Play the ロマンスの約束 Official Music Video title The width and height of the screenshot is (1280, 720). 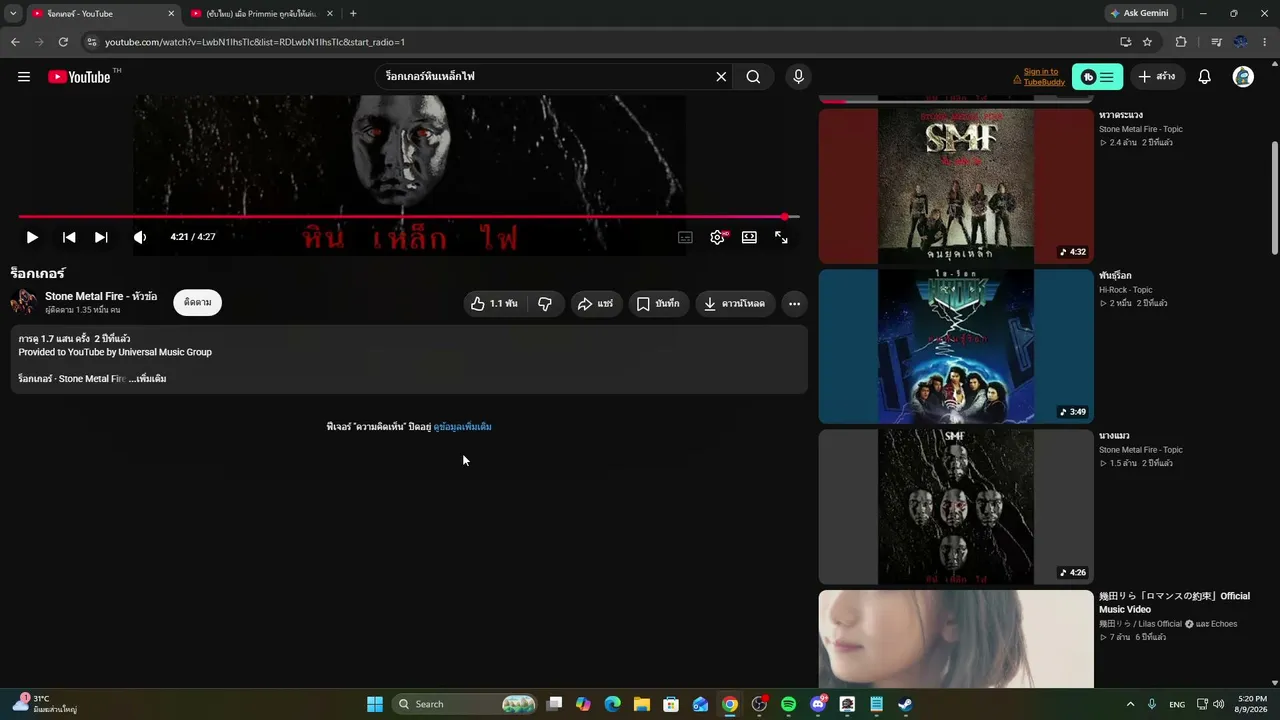(1174, 603)
